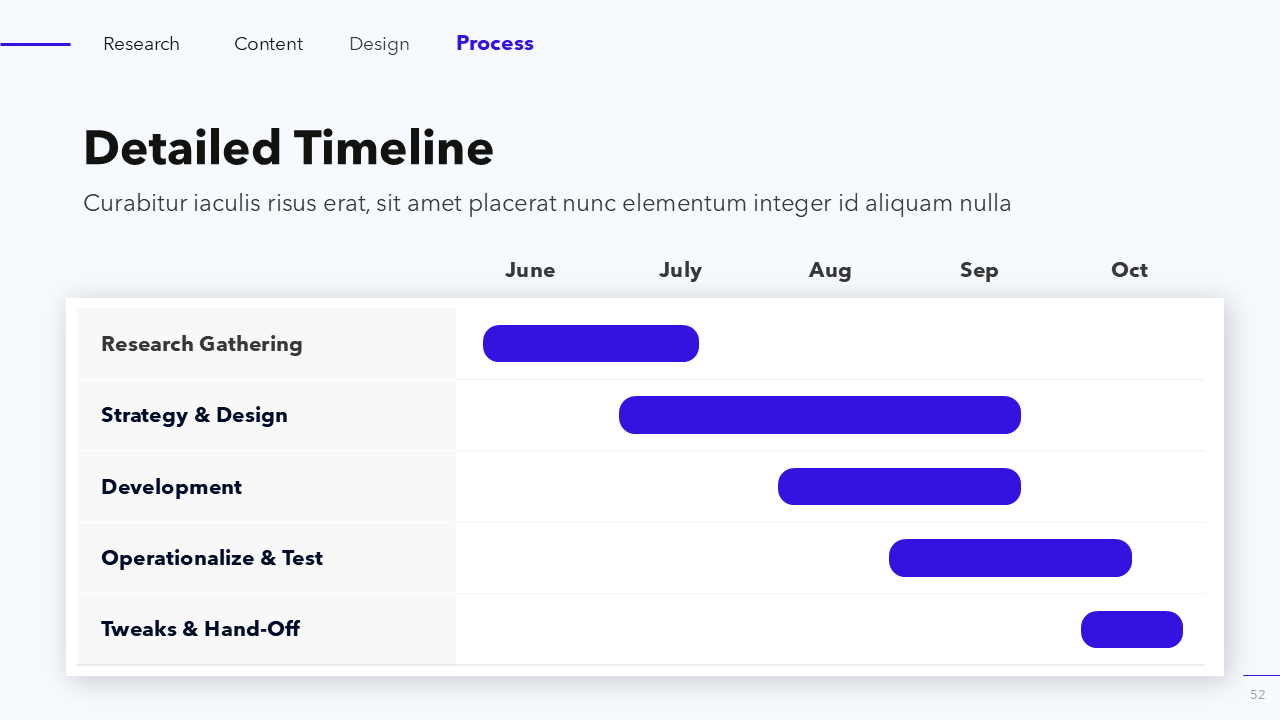The width and height of the screenshot is (1280, 720).
Task: Select the Research Gathering row label
Action: coord(201,344)
